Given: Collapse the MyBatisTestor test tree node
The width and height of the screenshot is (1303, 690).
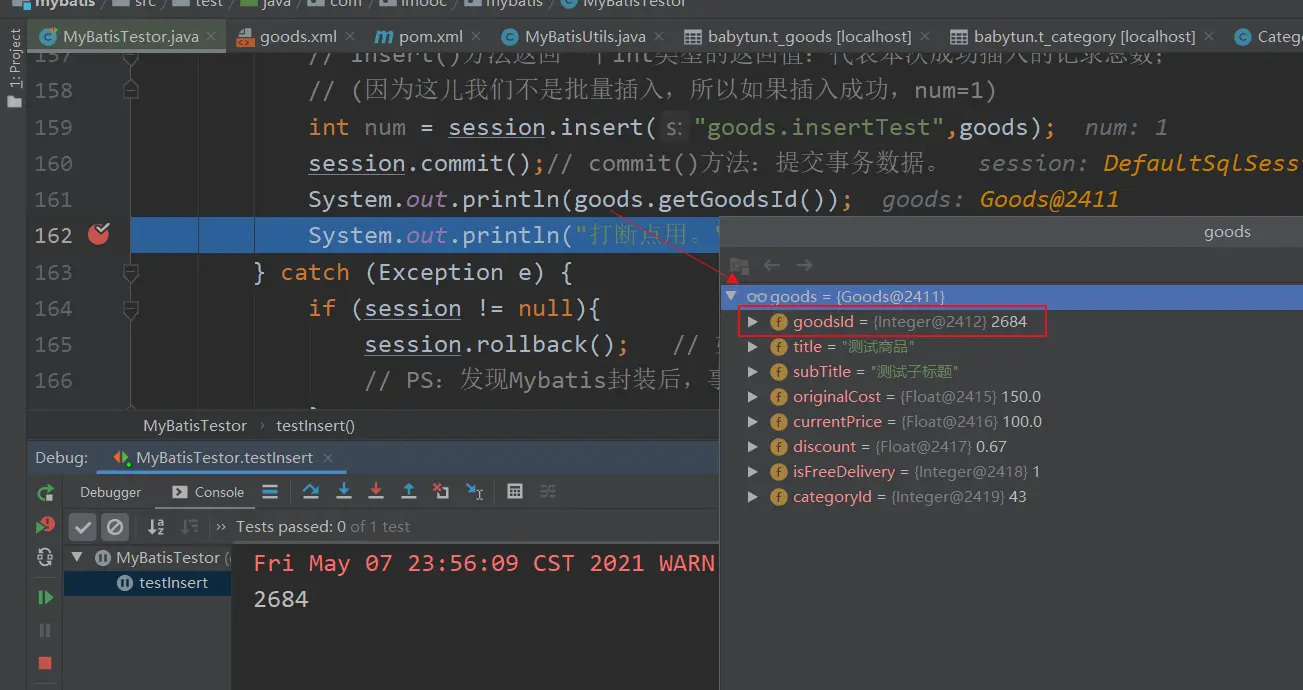Looking at the screenshot, I should point(78,558).
